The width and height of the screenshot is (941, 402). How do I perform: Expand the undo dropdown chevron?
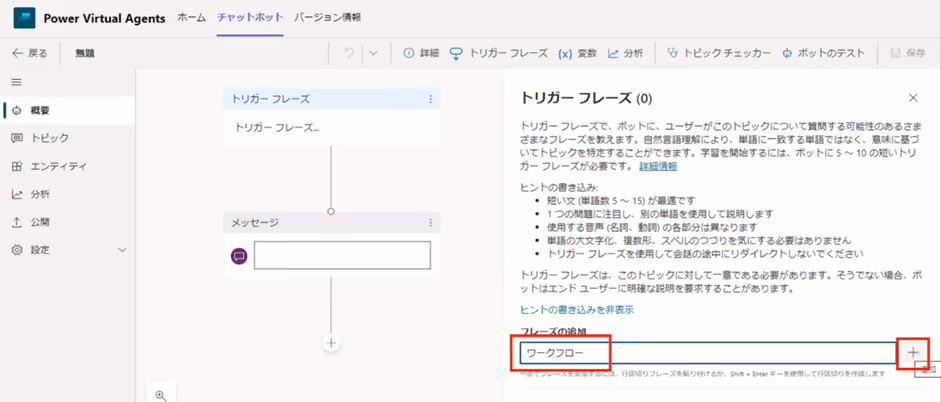pos(373,53)
